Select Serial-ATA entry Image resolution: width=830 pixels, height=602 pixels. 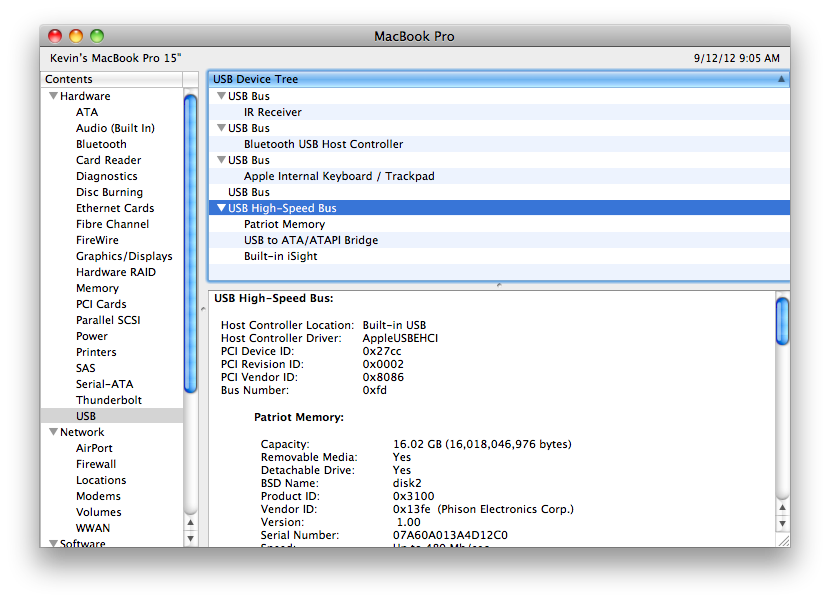(x=105, y=384)
